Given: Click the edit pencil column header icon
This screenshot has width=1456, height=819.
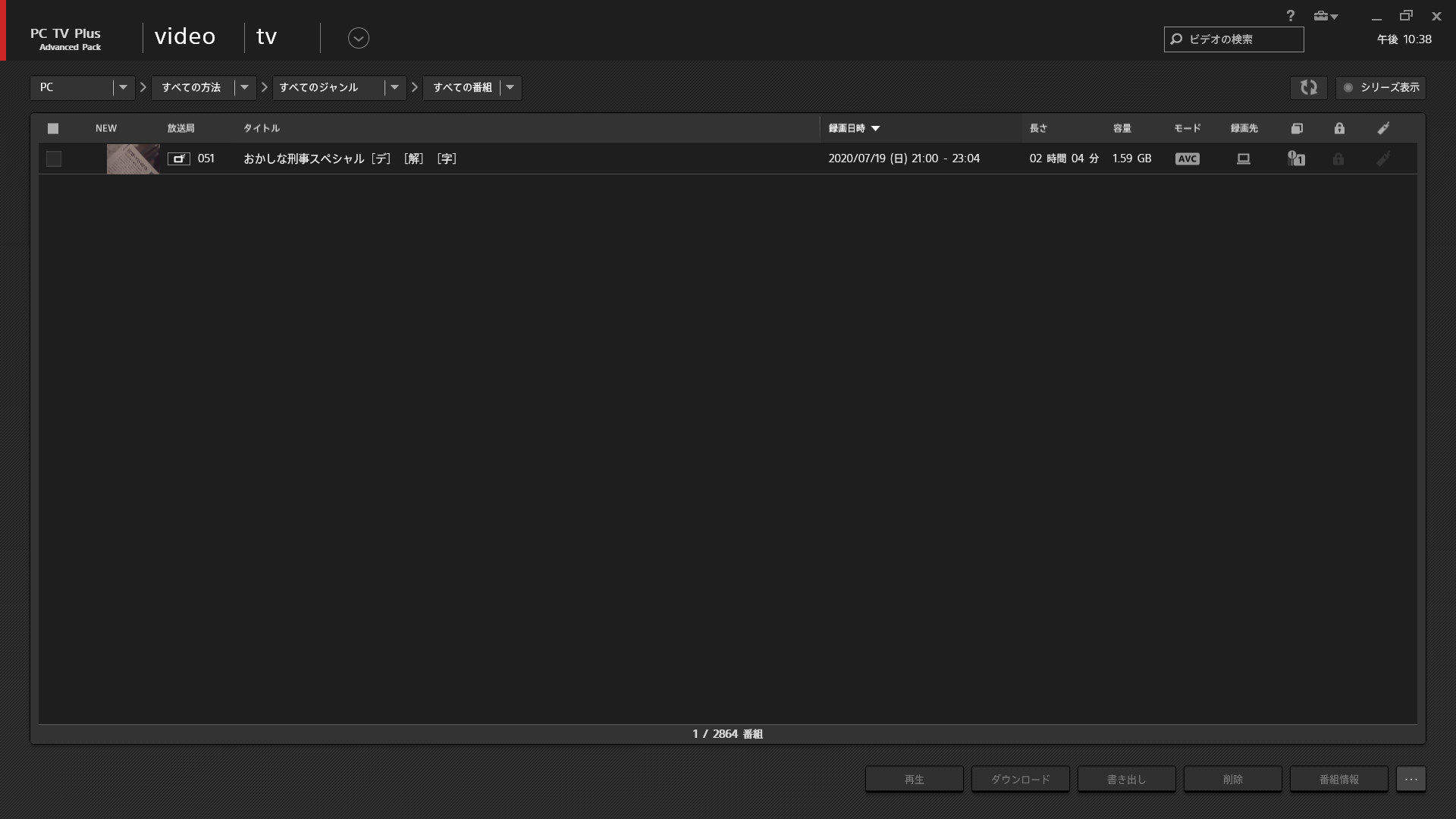Looking at the screenshot, I should [1383, 128].
